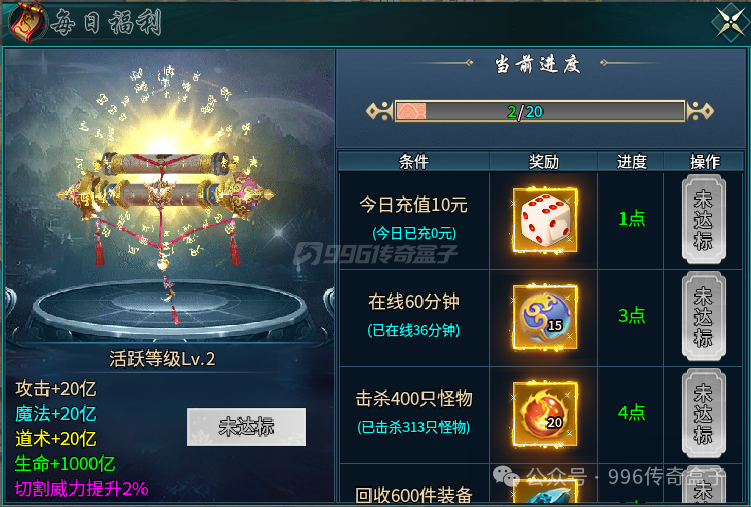Viewport: 751px width, 507px height.
Task: Click the fire orb reward with 20
Action: (x=545, y=414)
